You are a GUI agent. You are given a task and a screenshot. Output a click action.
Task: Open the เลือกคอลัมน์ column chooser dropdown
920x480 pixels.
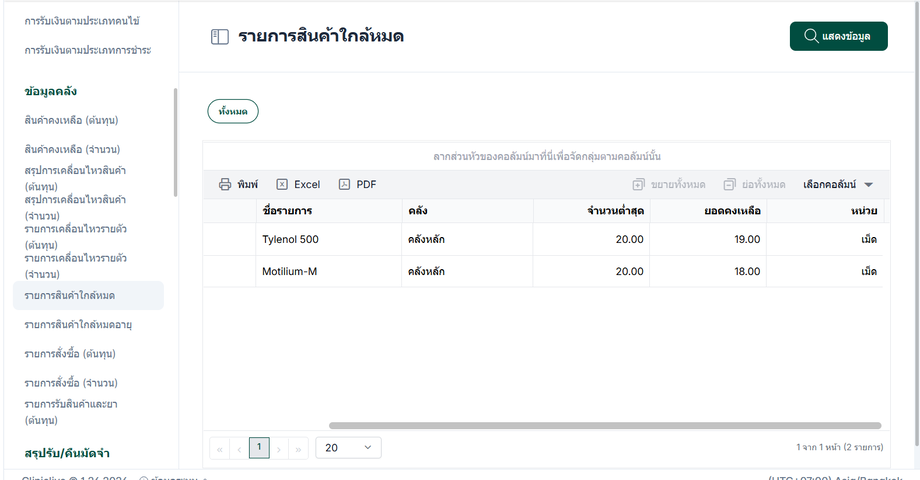click(x=838, y=184)
